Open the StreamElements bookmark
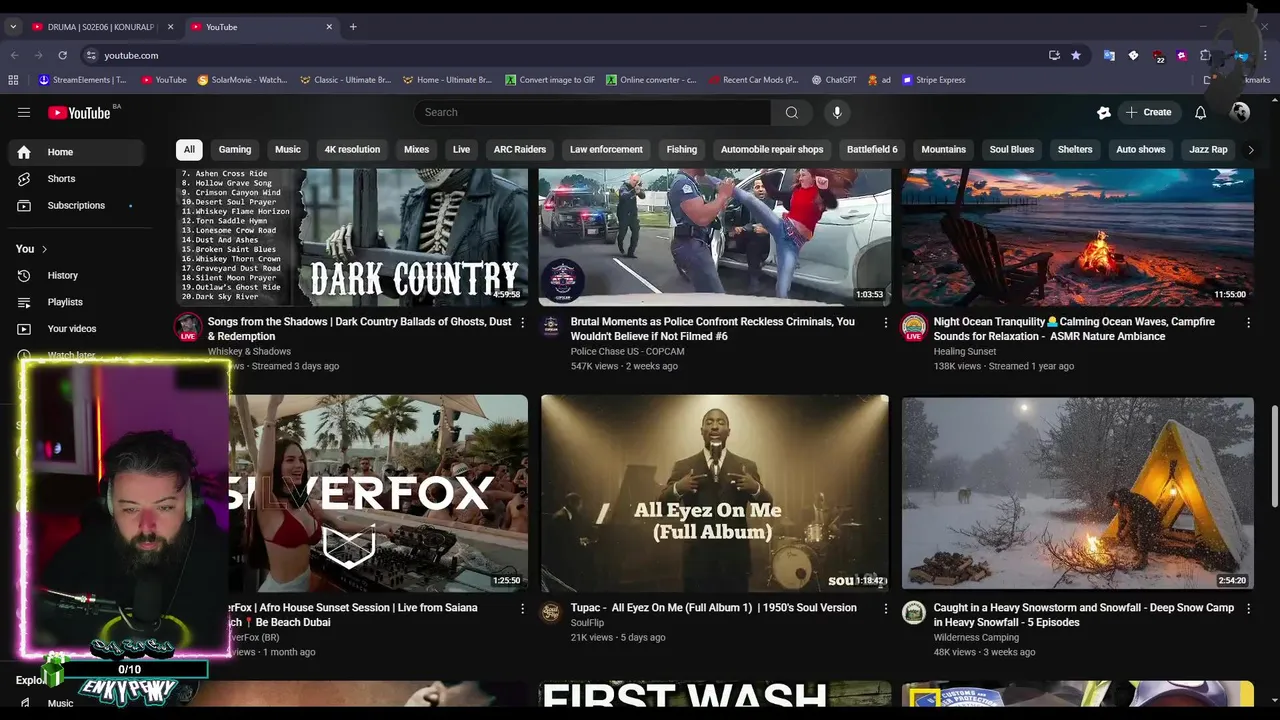The image size is (1280, 720). (x=83, y=80)
